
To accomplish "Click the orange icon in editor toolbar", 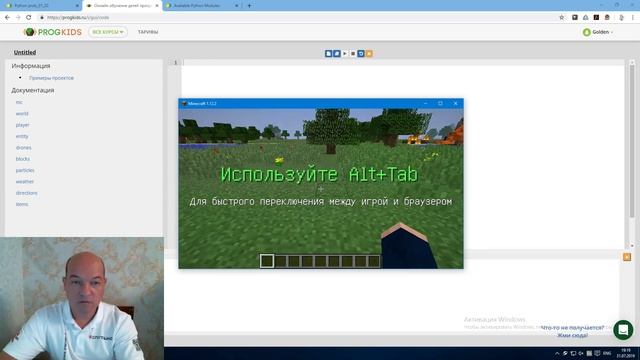I will point(369,53).
